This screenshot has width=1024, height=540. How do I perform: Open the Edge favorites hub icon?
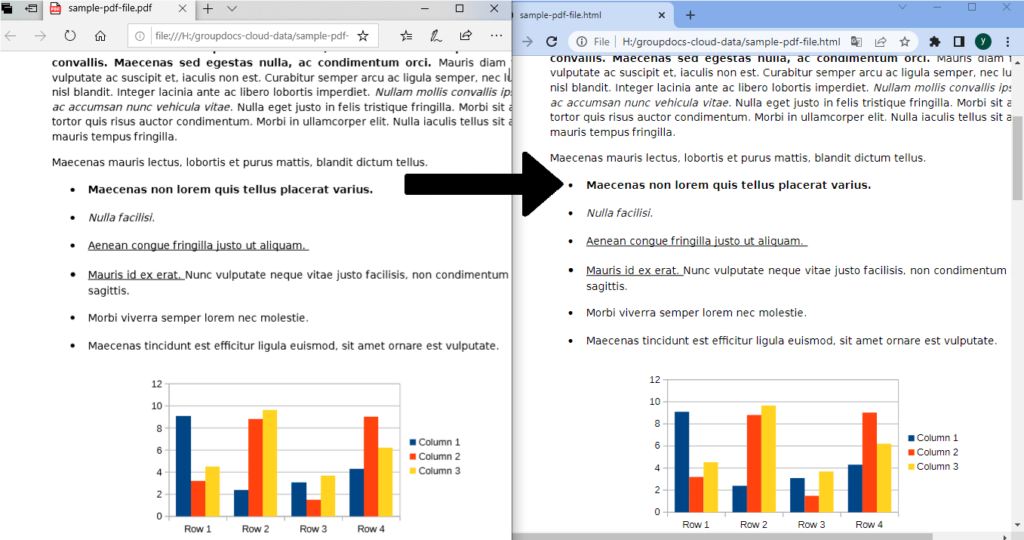click(x=406, y=36)
